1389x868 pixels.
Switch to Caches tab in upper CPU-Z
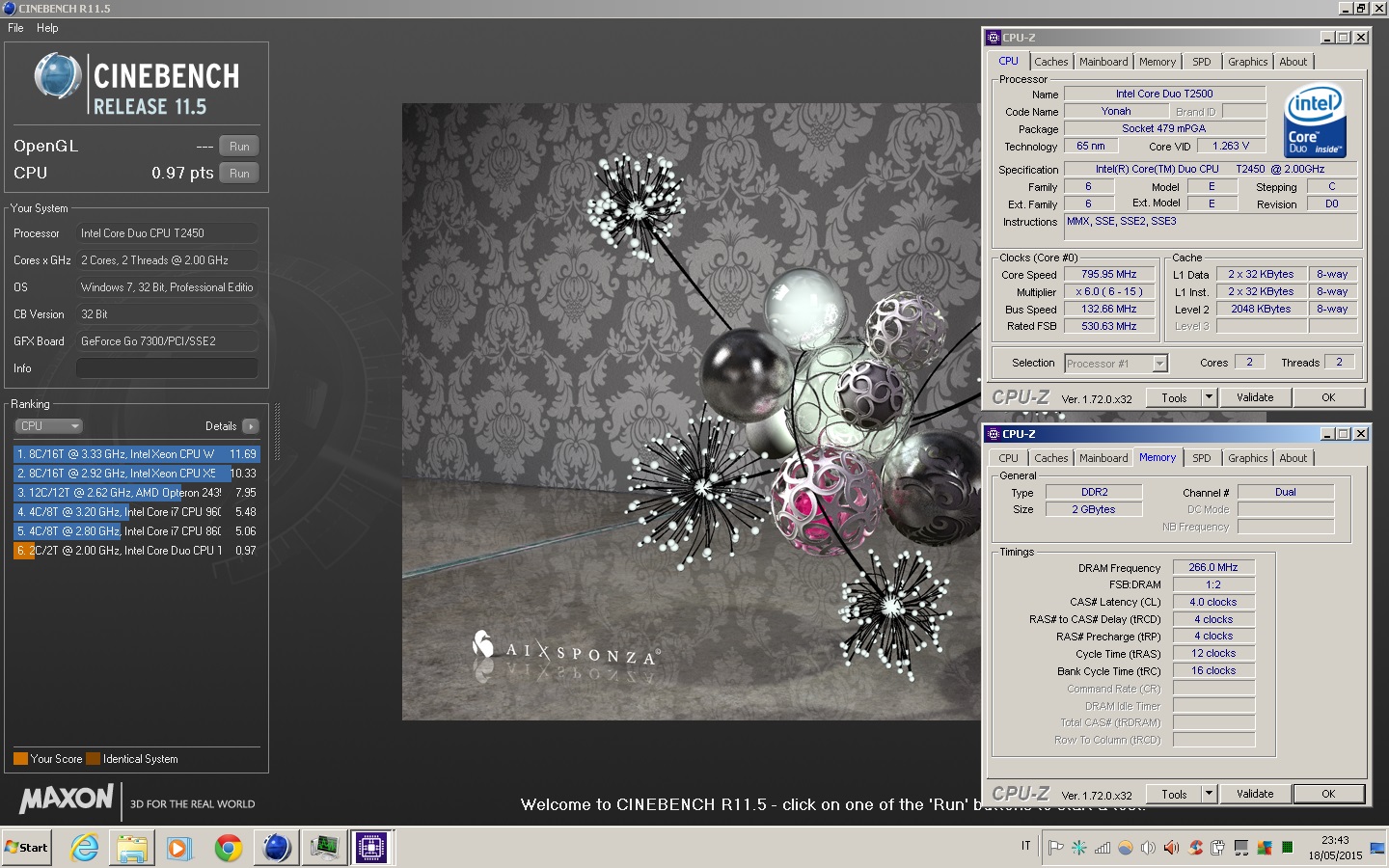click(1051, 62)
